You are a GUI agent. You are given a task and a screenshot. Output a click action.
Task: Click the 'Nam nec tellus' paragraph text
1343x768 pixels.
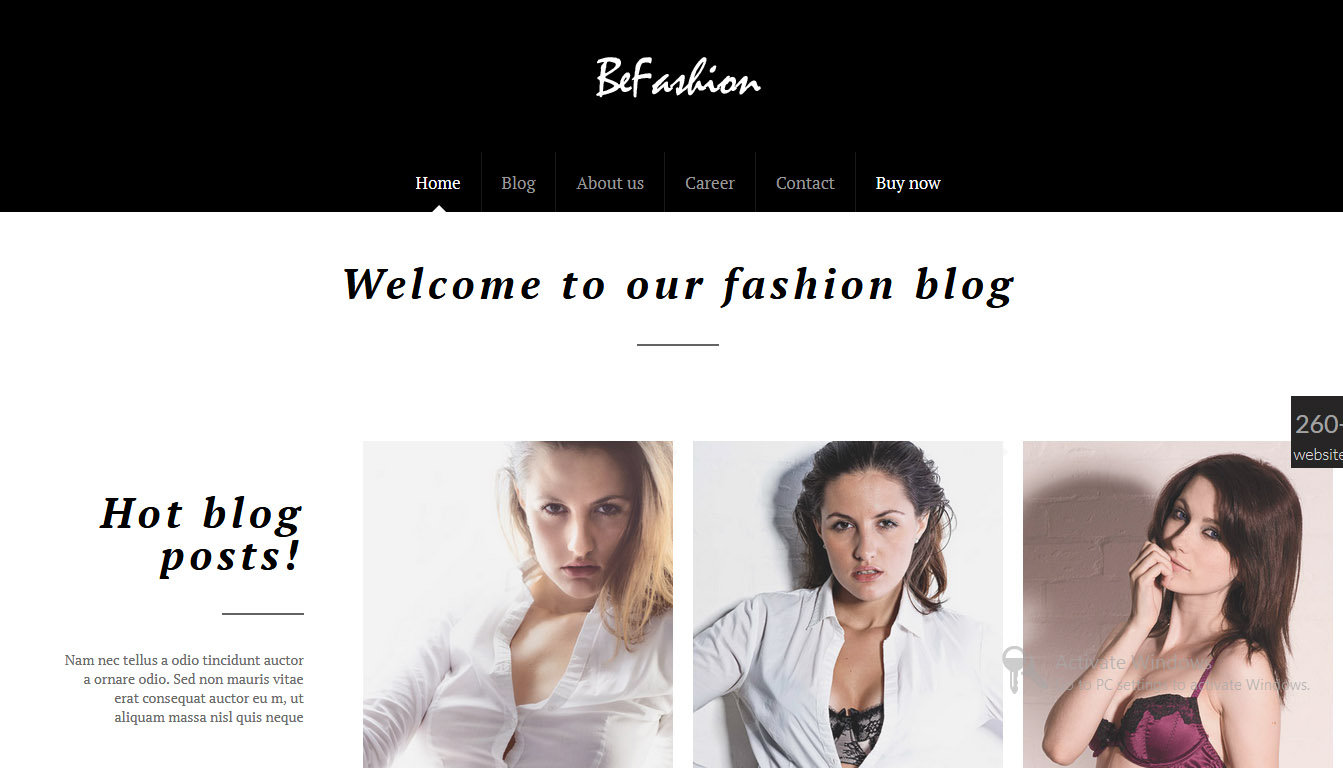coord(184,689)
